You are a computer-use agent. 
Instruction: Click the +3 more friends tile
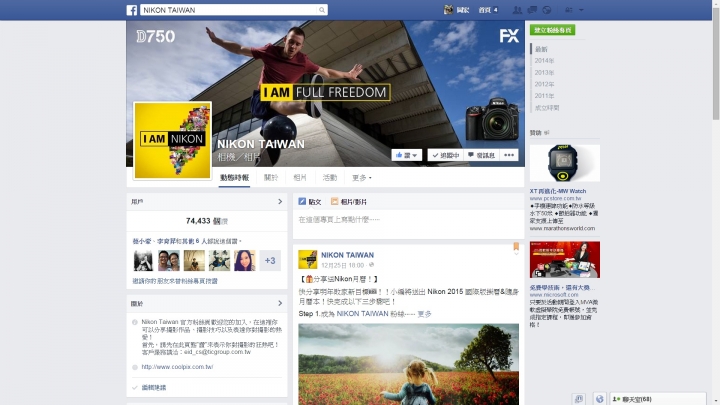pos(270,260)
